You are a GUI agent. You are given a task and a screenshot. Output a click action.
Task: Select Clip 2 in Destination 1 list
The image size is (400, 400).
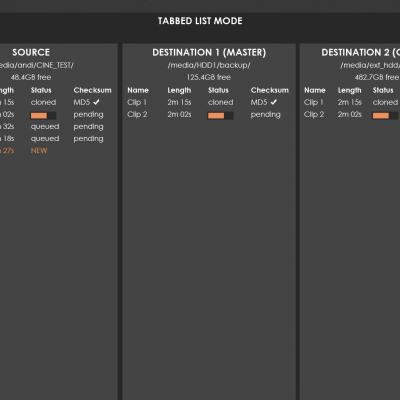(x=137, y=114)
